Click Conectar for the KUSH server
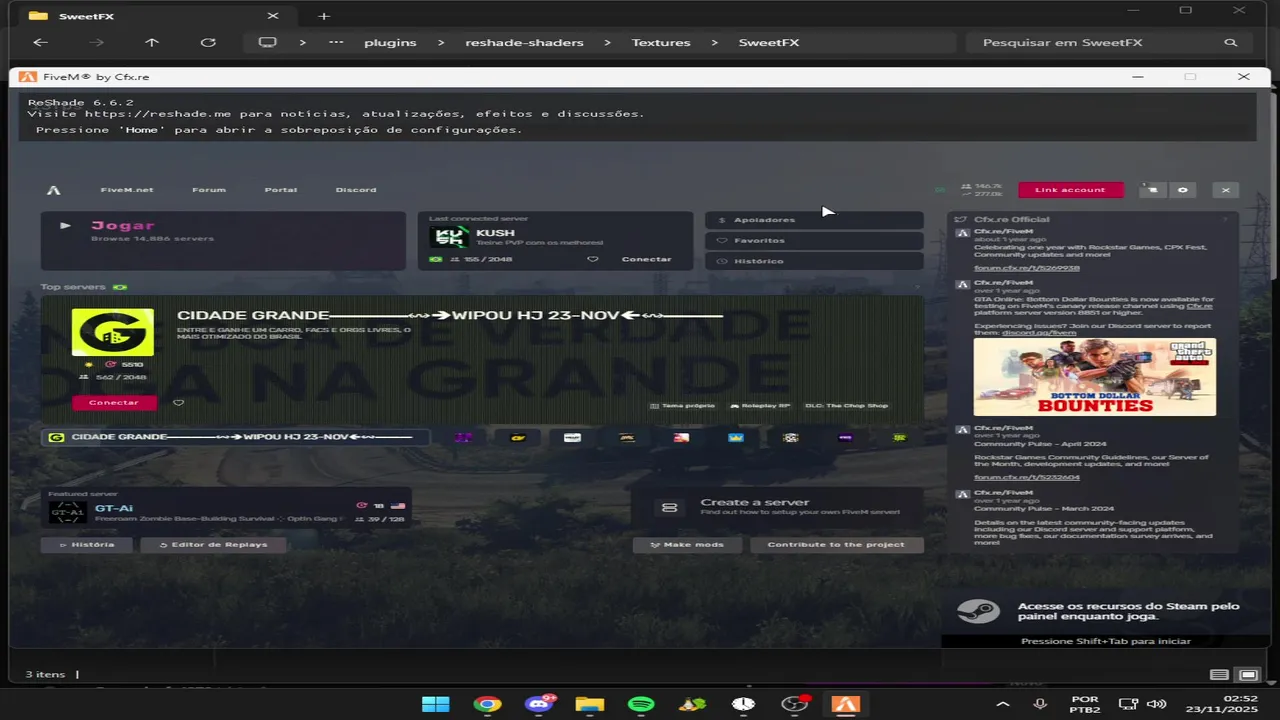Image resolution: width=1280 pixels, height=720 pixels. (x=647, y=259)
